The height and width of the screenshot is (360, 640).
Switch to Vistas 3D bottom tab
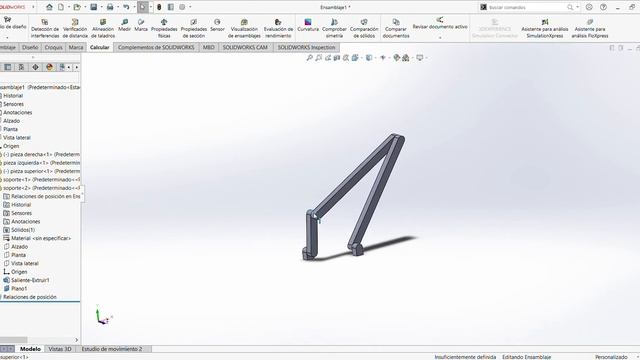pyautogui.click(x=60, y=349)
